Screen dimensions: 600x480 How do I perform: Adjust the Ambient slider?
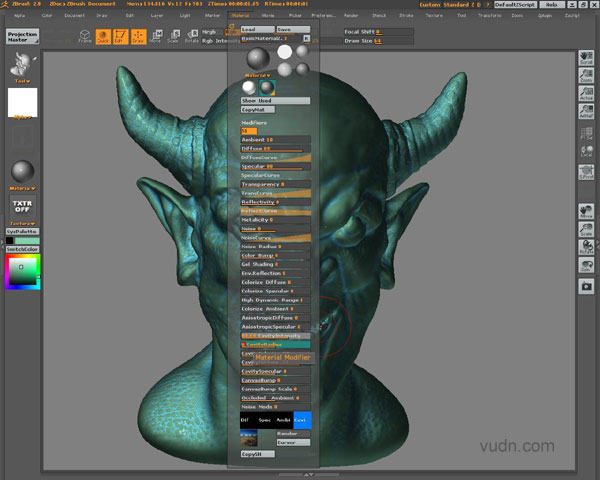pyautogui.click(x=276, y=140)
